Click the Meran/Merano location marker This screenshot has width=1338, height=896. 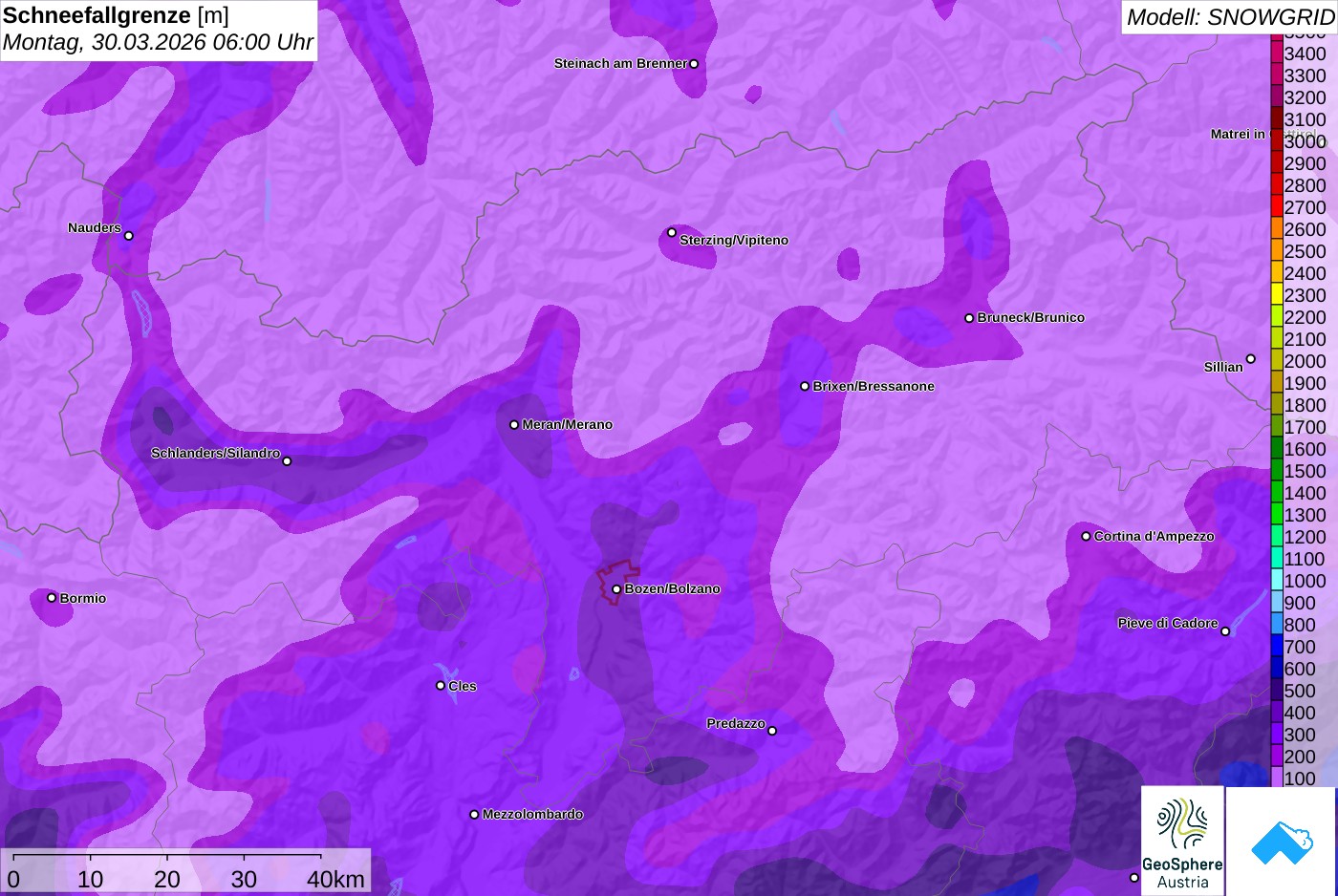[x=514, y=425]
